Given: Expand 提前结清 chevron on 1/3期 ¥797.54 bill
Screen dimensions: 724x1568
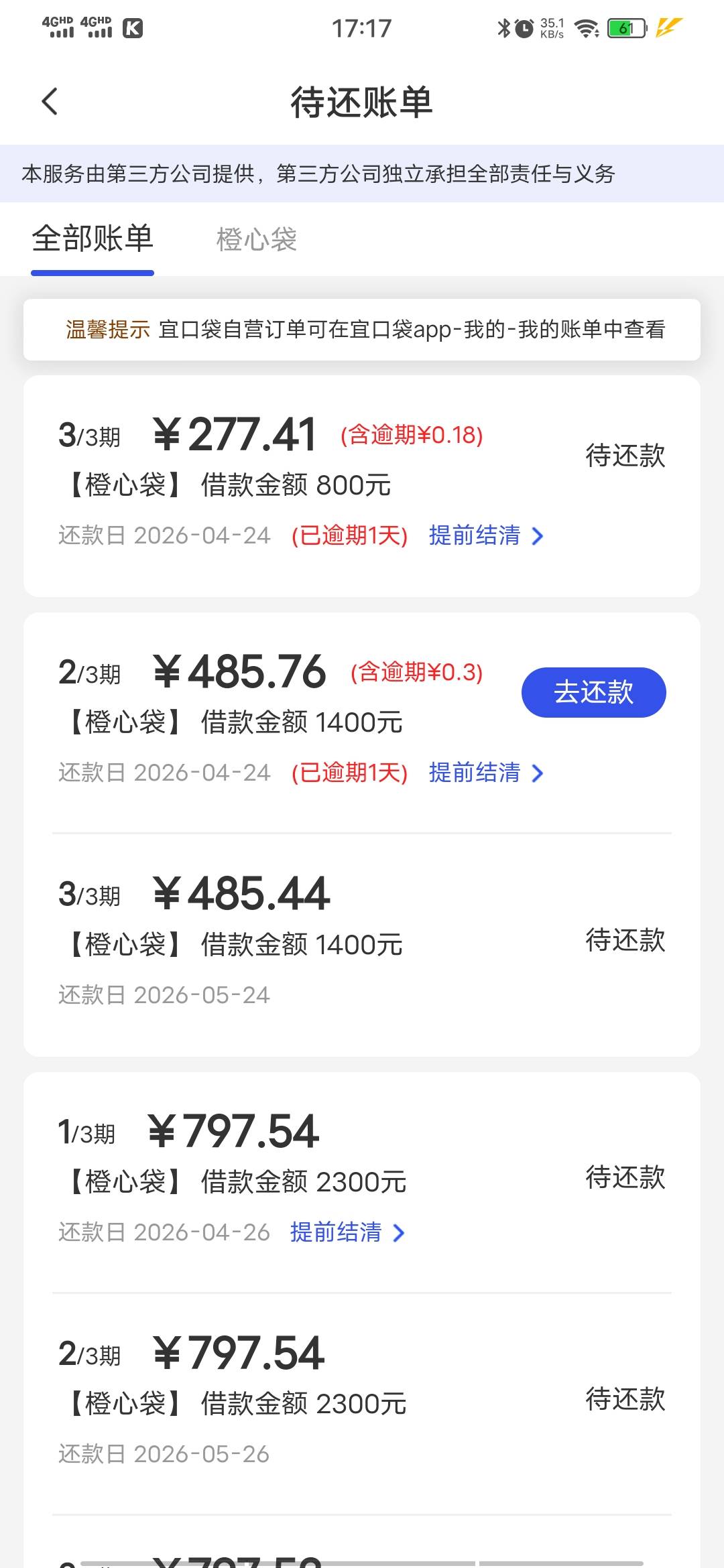Looking at the screenshot, I should click(x=398, y=1233).
